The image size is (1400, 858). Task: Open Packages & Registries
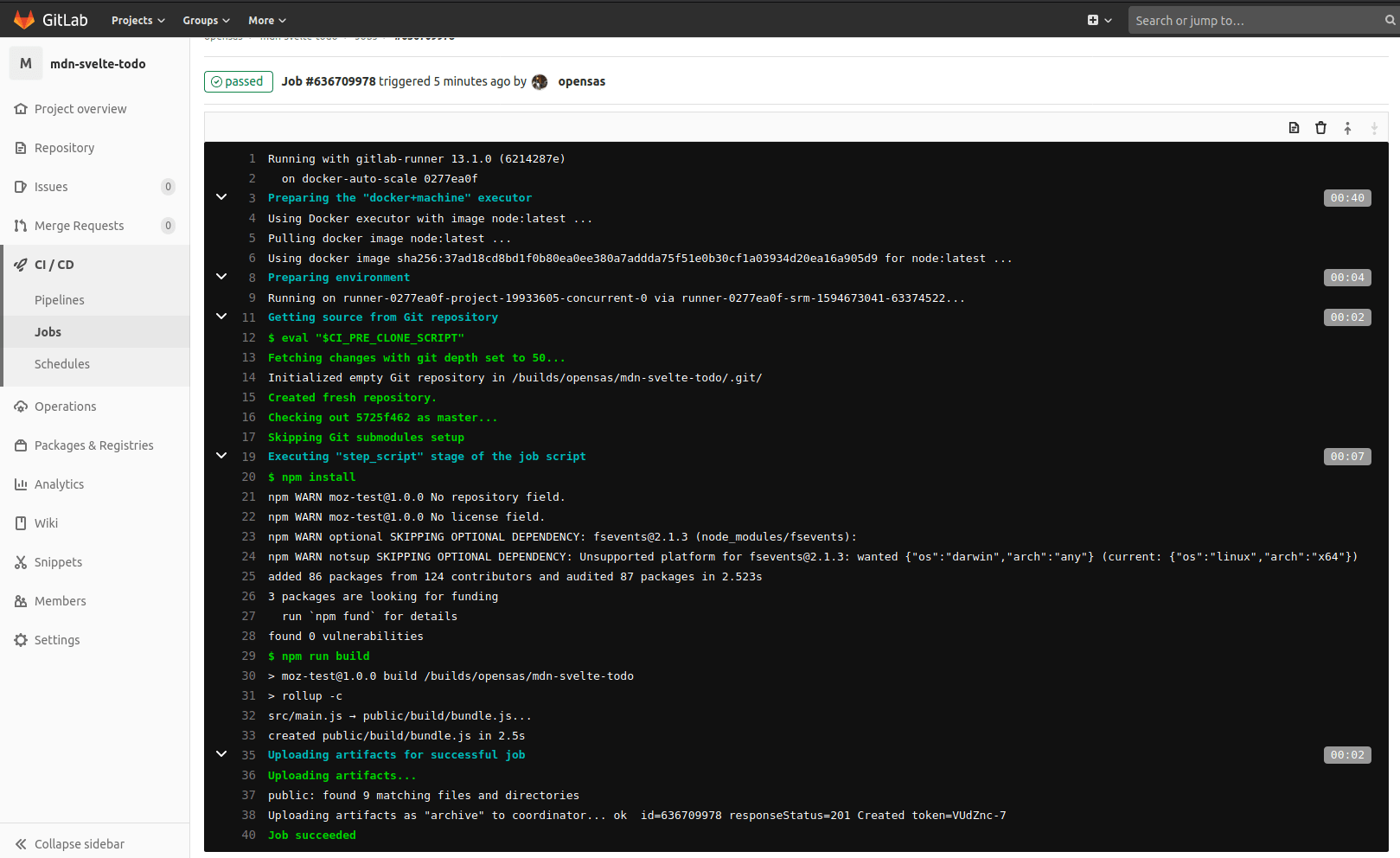point(93,445)
